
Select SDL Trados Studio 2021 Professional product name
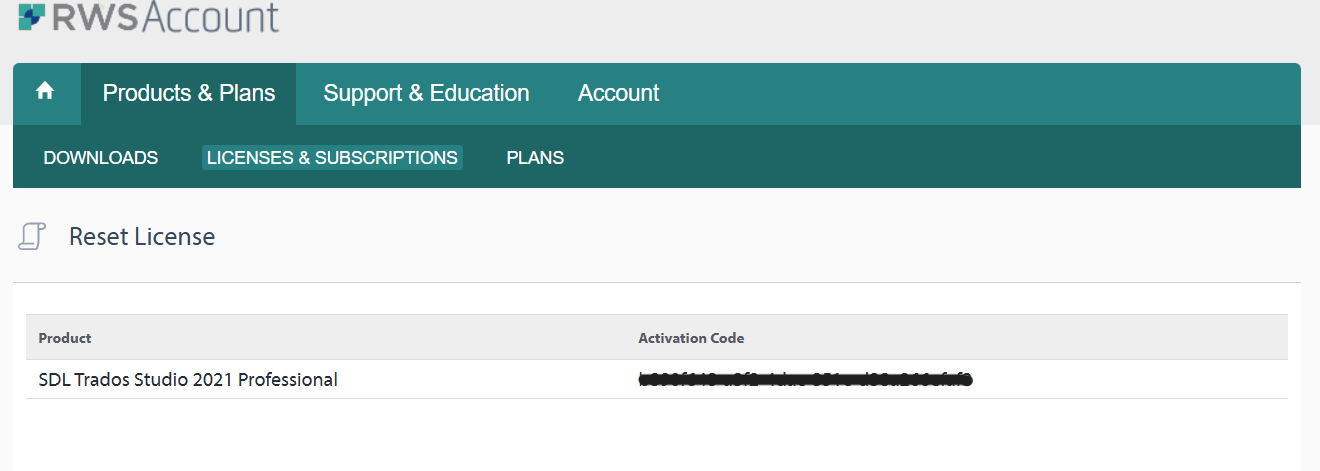[188, 380]
